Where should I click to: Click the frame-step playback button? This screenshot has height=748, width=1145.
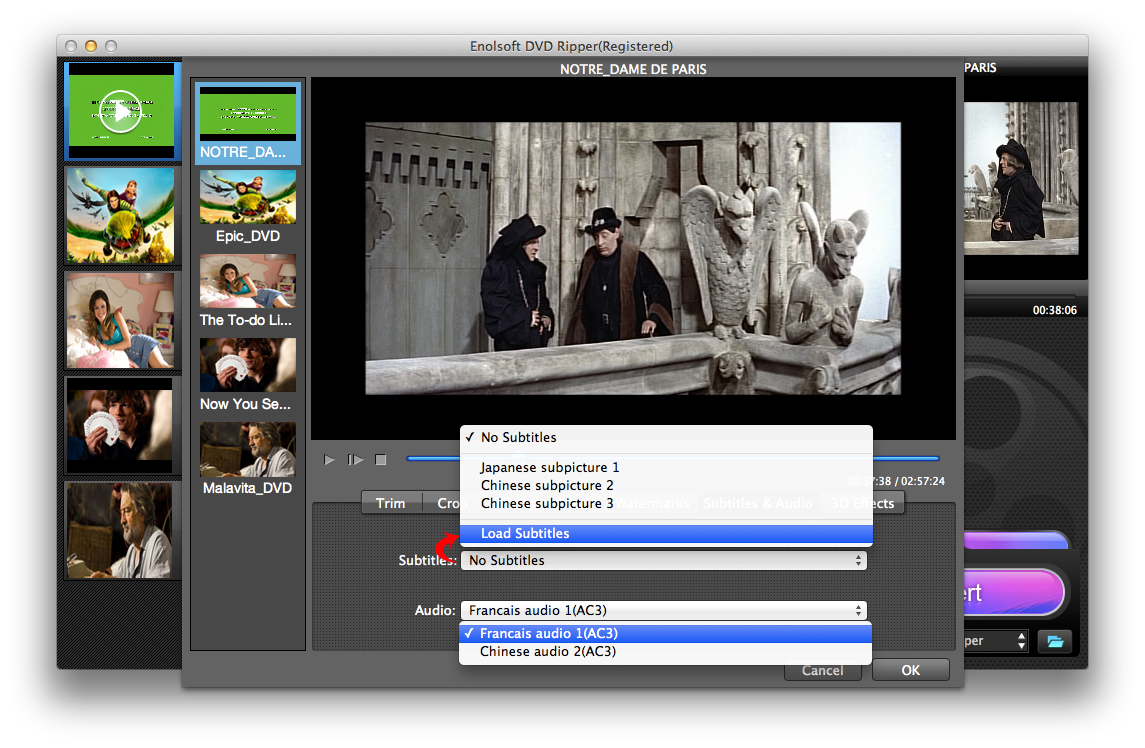tap(355, 459)
